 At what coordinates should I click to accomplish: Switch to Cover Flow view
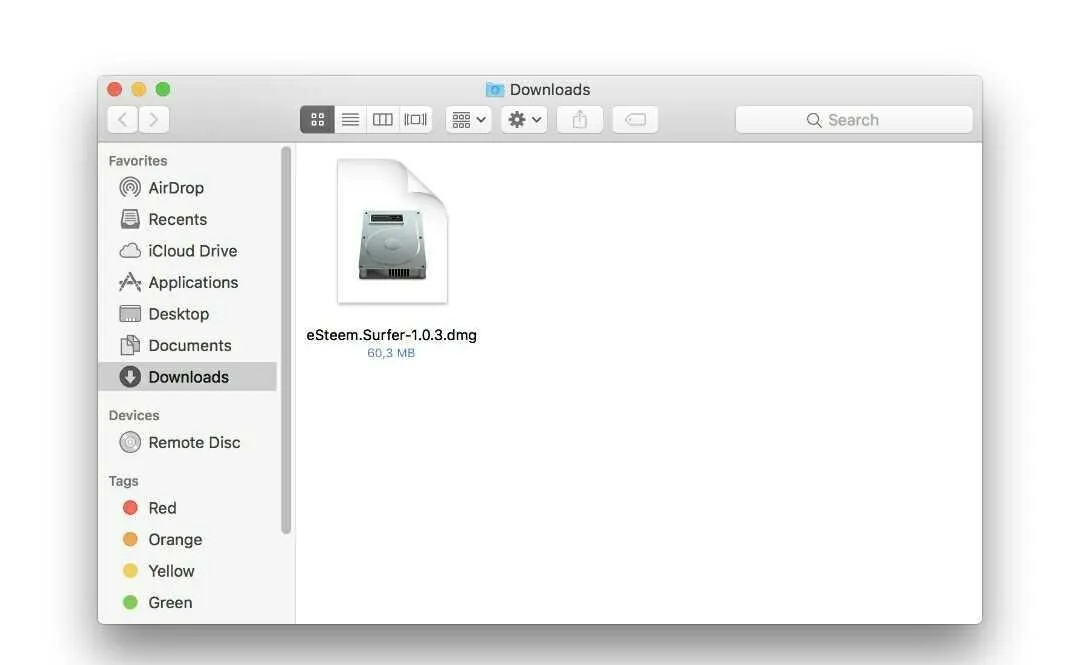415,120
